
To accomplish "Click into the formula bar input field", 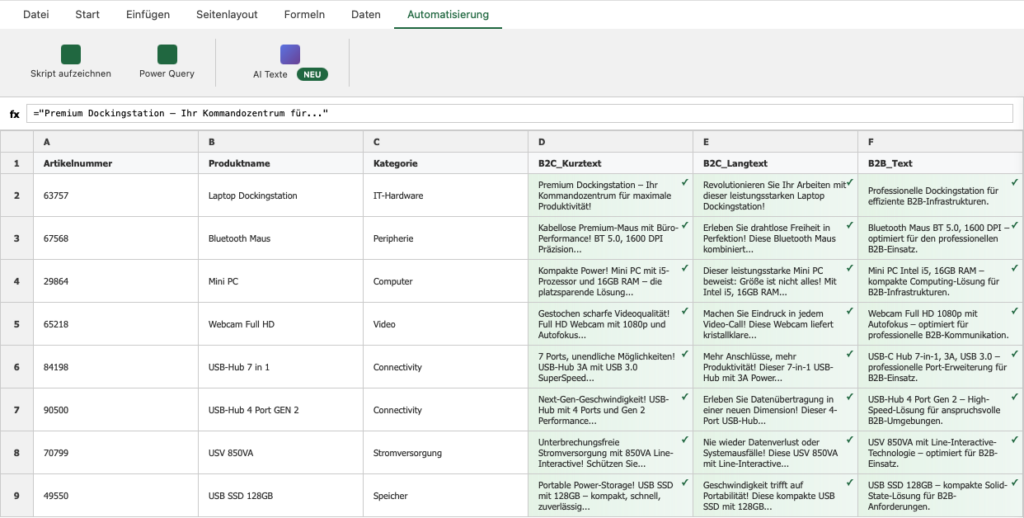I will point(520,114).
